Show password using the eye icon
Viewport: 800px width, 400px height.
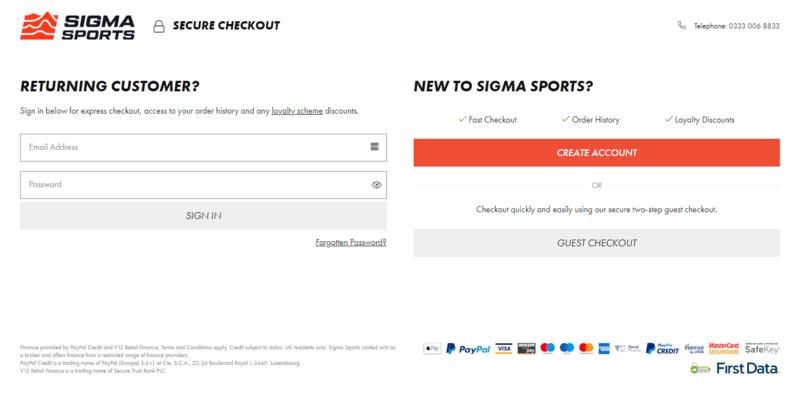coord(377,185)
